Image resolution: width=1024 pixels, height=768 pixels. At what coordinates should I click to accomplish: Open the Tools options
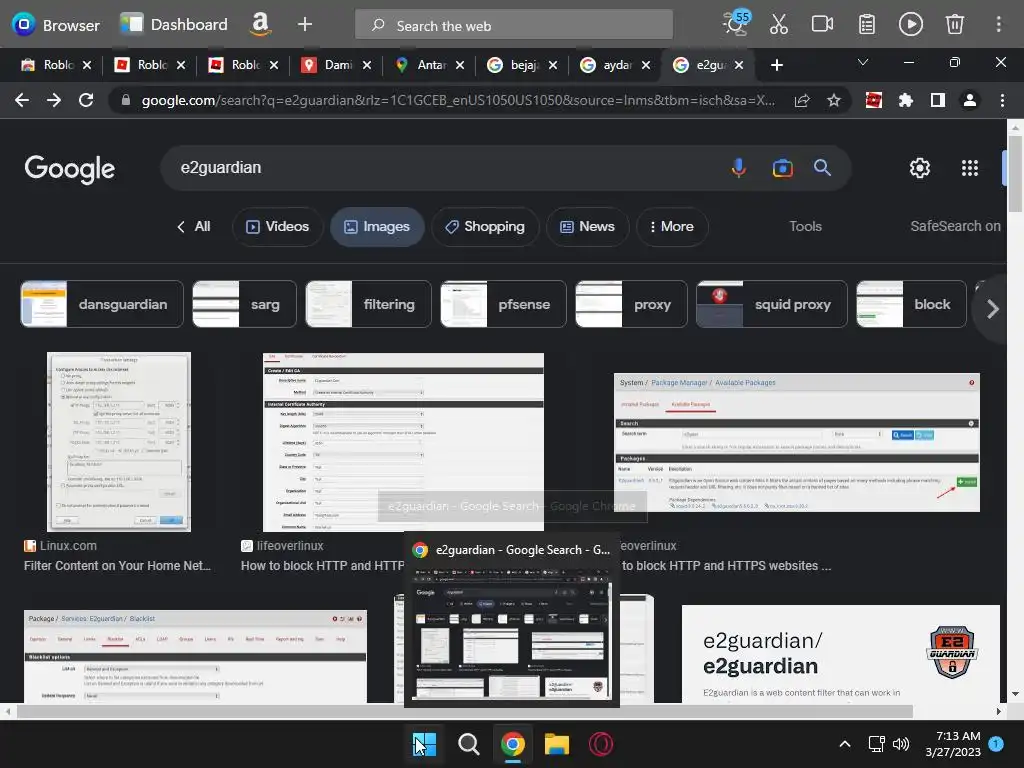pos(805,227)
